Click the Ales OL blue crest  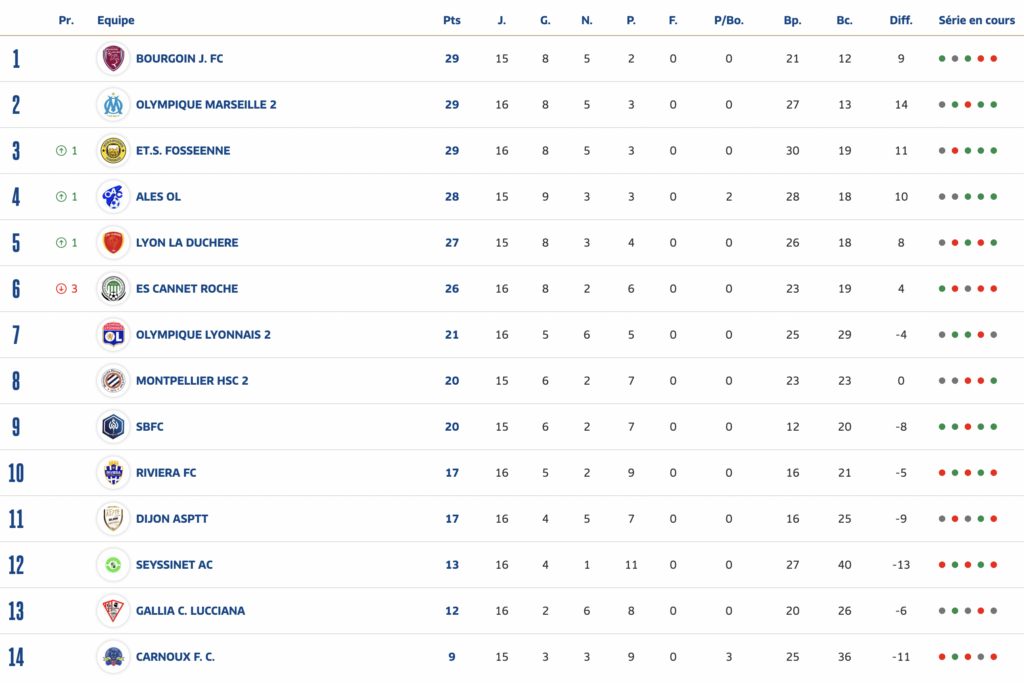tap(114, 197)
